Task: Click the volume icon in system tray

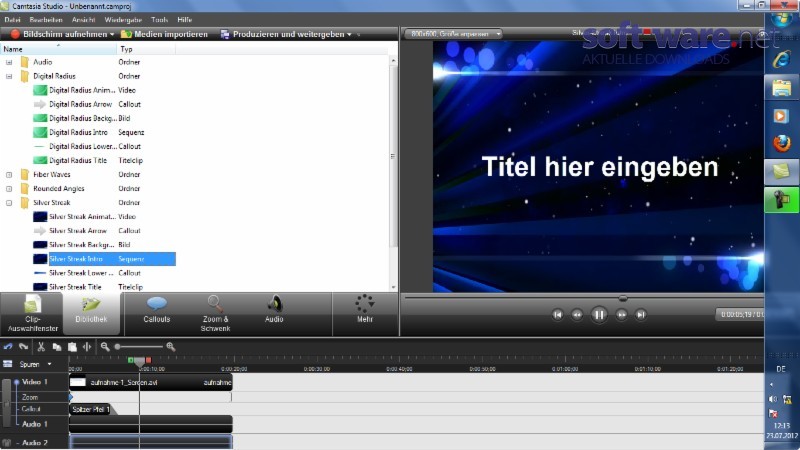Action: 773,399
